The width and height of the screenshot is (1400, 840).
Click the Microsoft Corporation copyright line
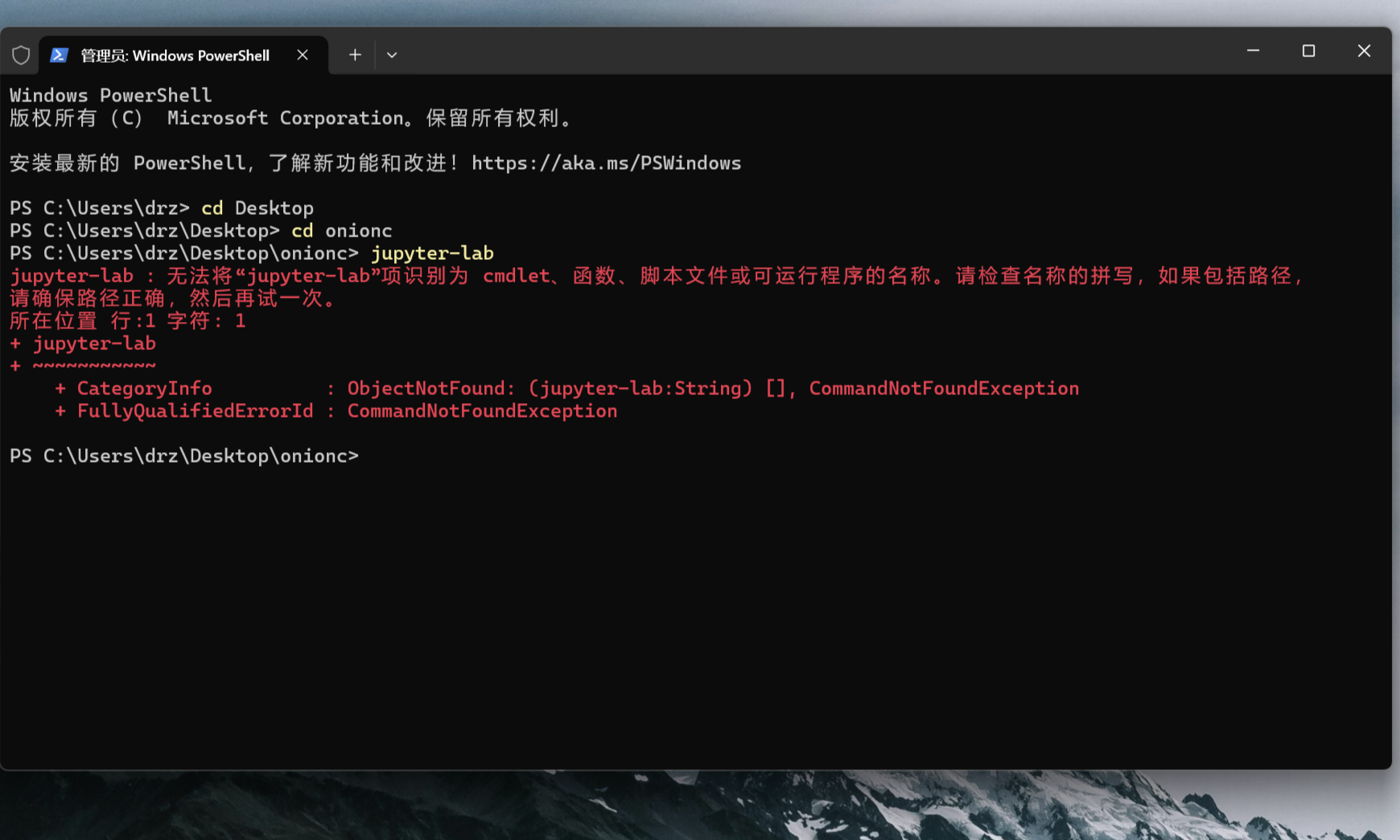291,118
